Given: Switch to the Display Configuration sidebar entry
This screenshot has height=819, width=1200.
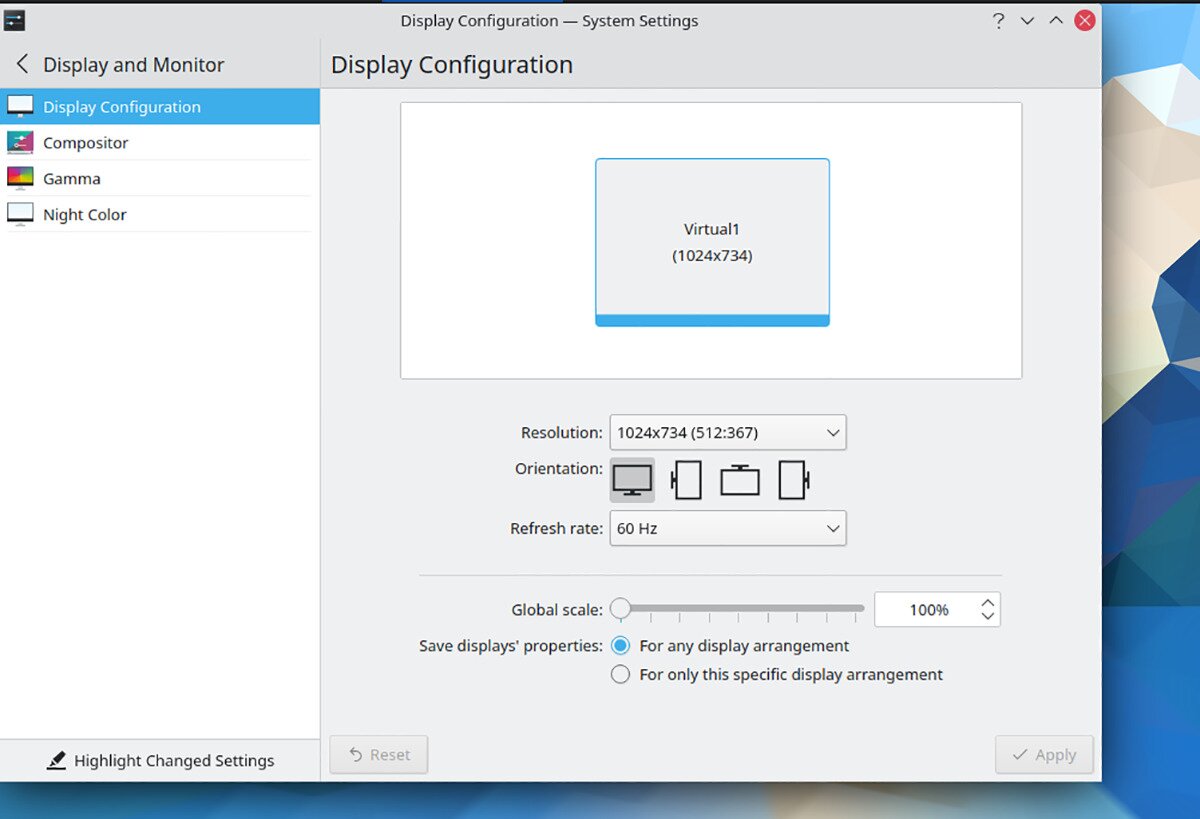Looking at the screenshot, I should 122,106.
